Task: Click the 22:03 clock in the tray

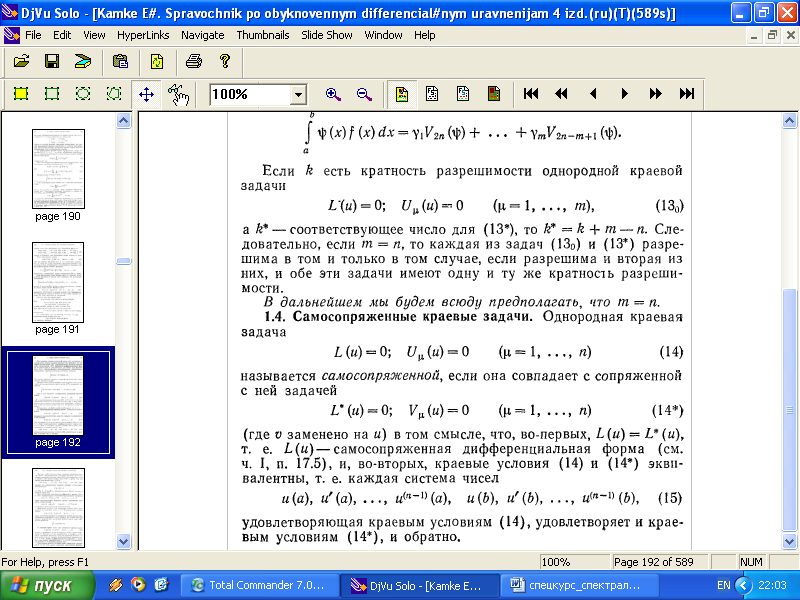Action: (772, 585)
